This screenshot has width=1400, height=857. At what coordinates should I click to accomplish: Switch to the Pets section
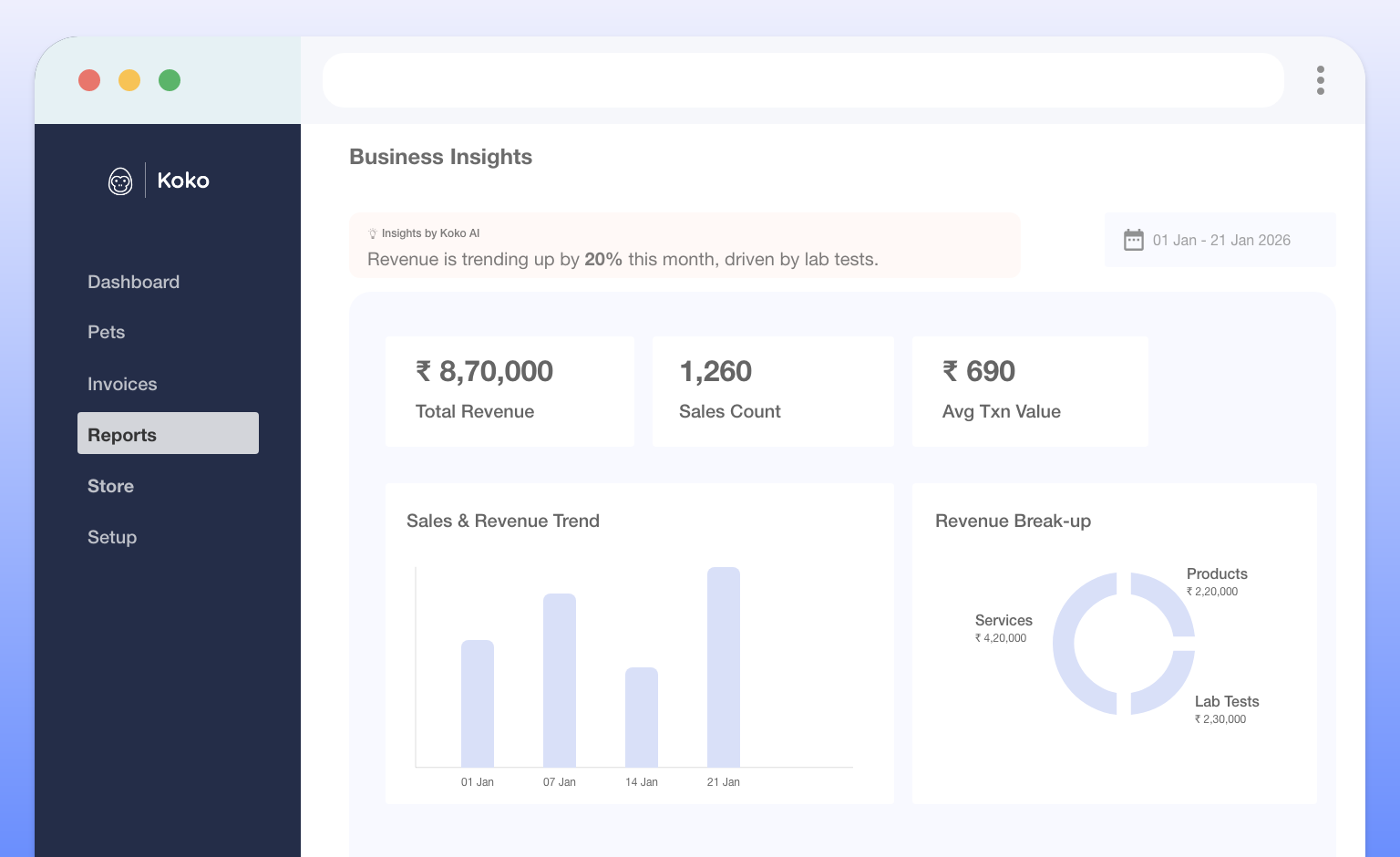(x=106, y=333)
